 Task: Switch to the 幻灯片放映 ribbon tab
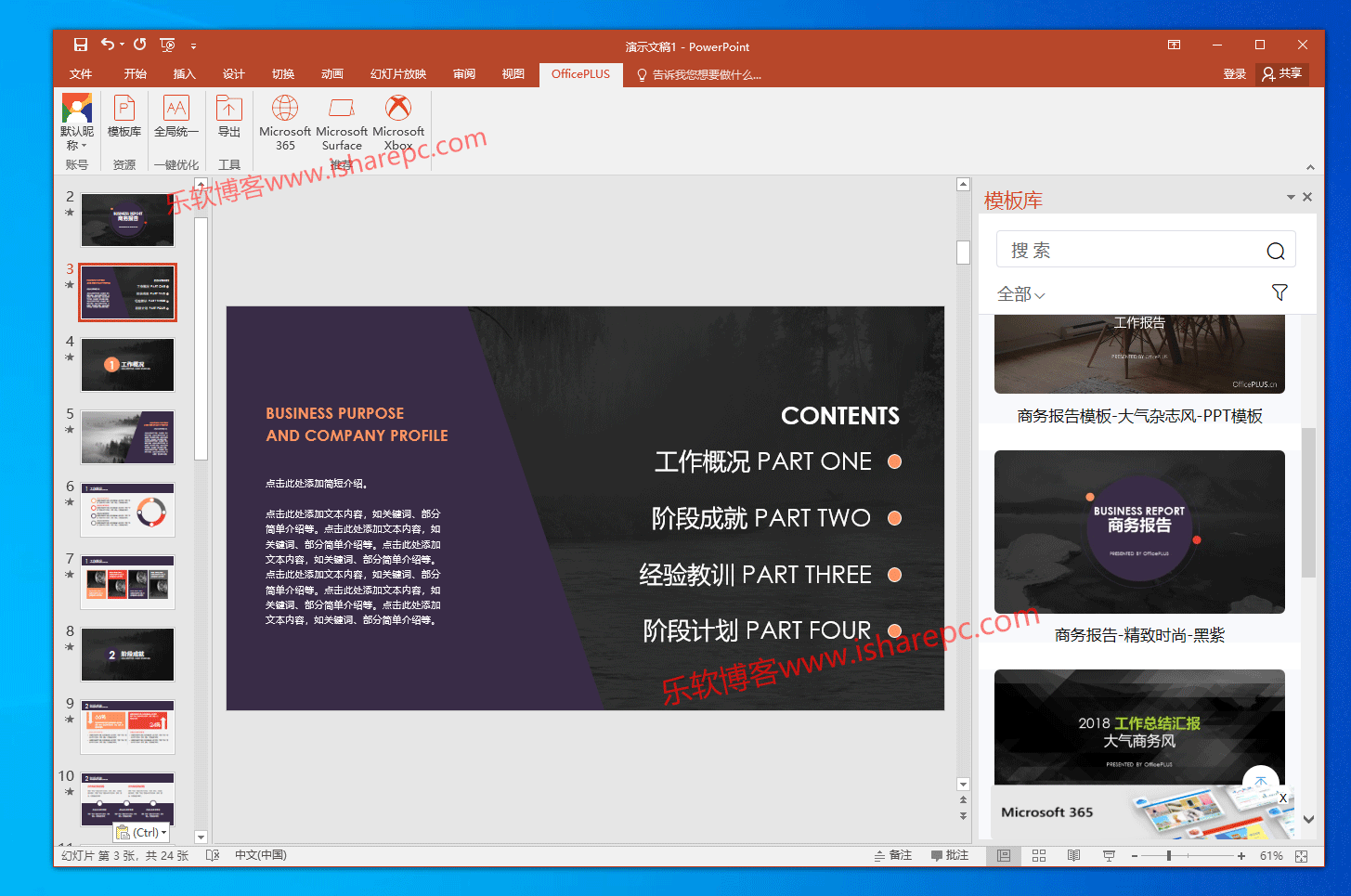click(x=398, y=74)
